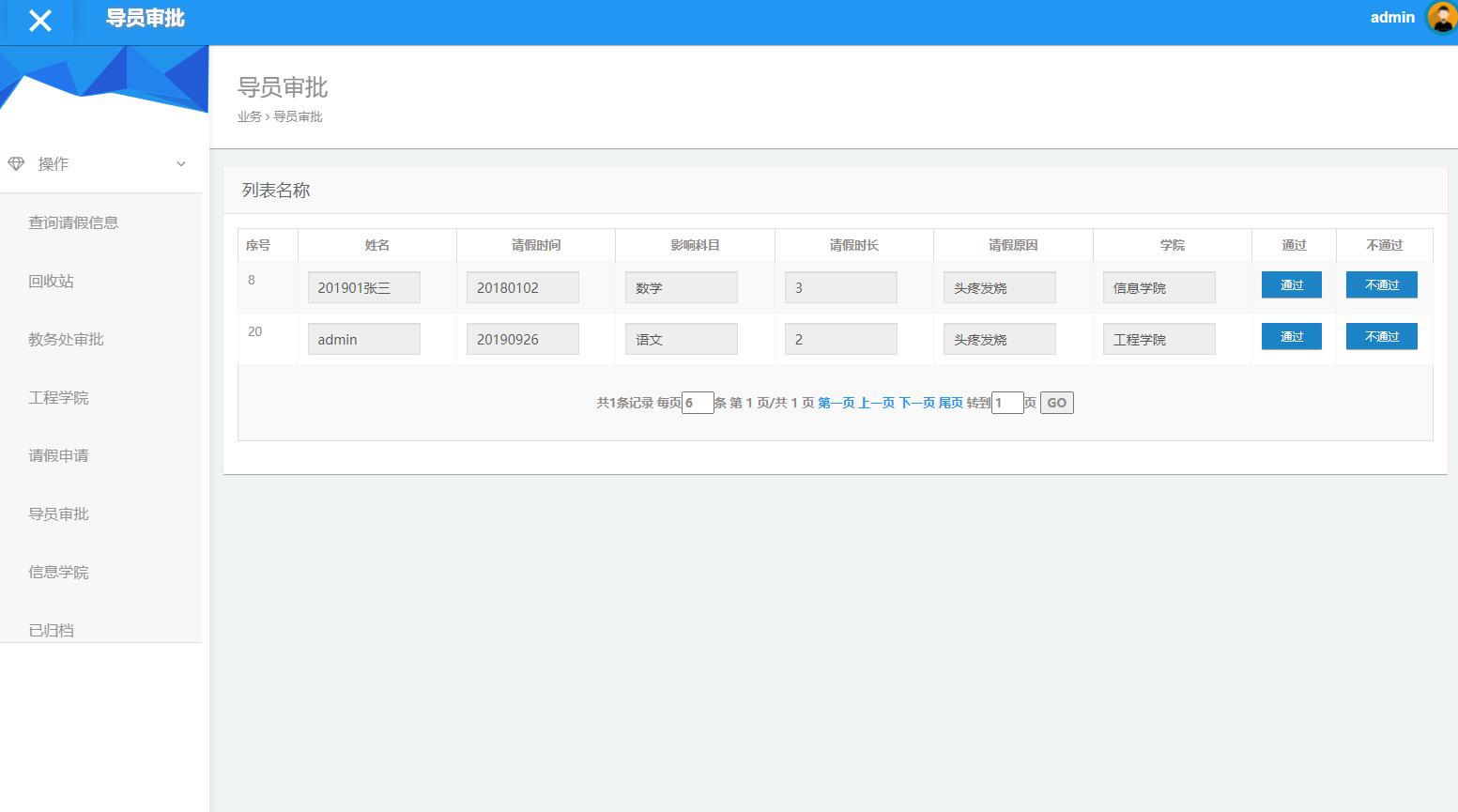
Task: Open 已归档 sidebar entry
Action: click(x=51, y=630)
